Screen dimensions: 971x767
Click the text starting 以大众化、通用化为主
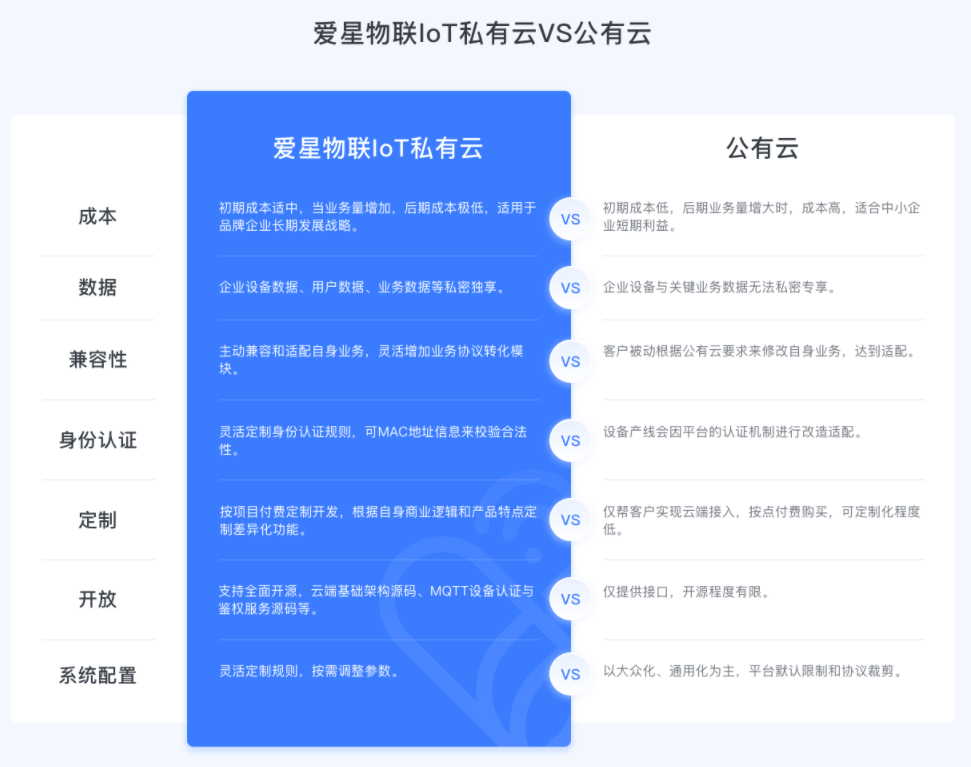point(753,671)
